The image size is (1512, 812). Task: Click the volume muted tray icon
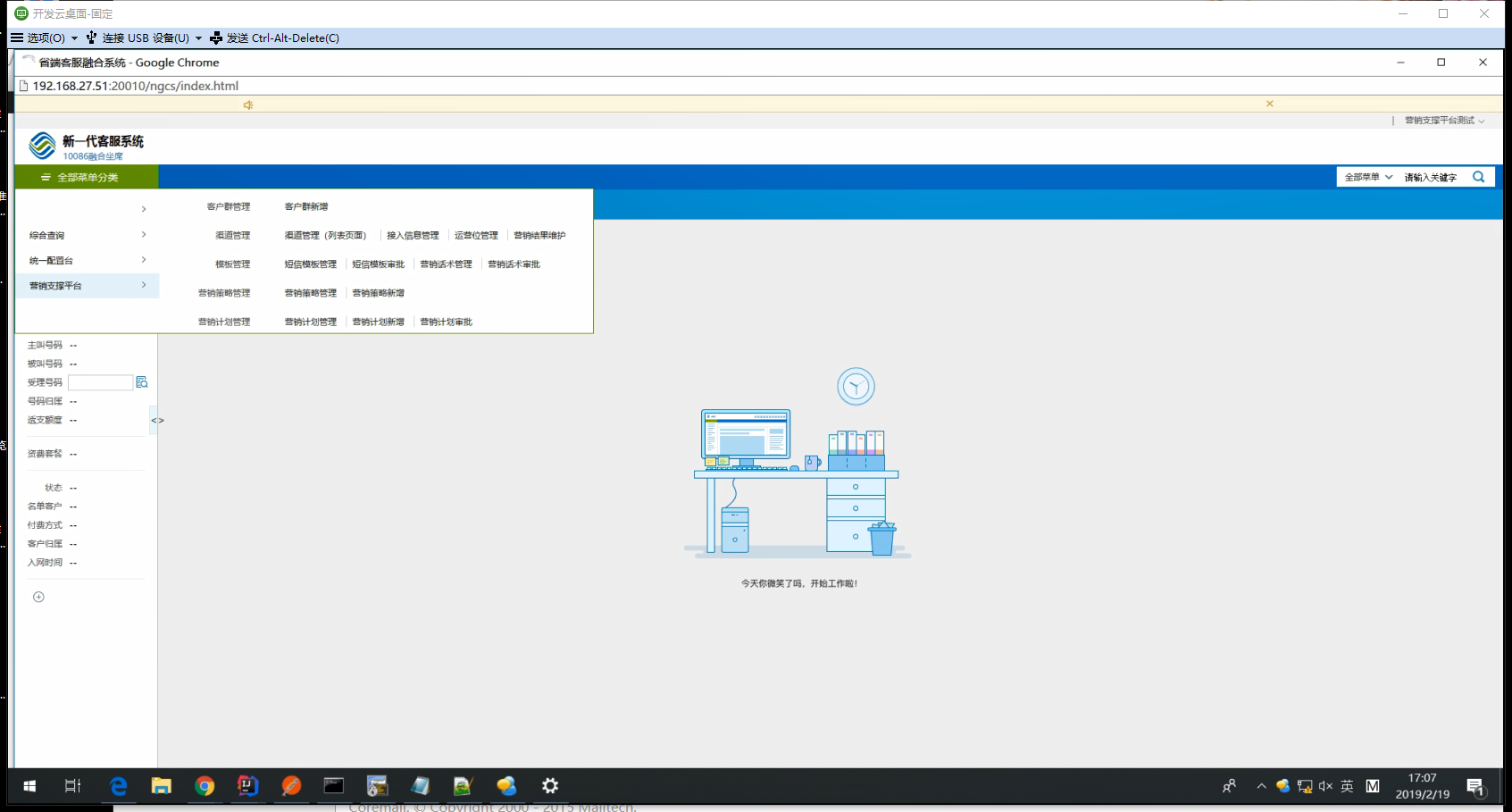coord(1325,786)
